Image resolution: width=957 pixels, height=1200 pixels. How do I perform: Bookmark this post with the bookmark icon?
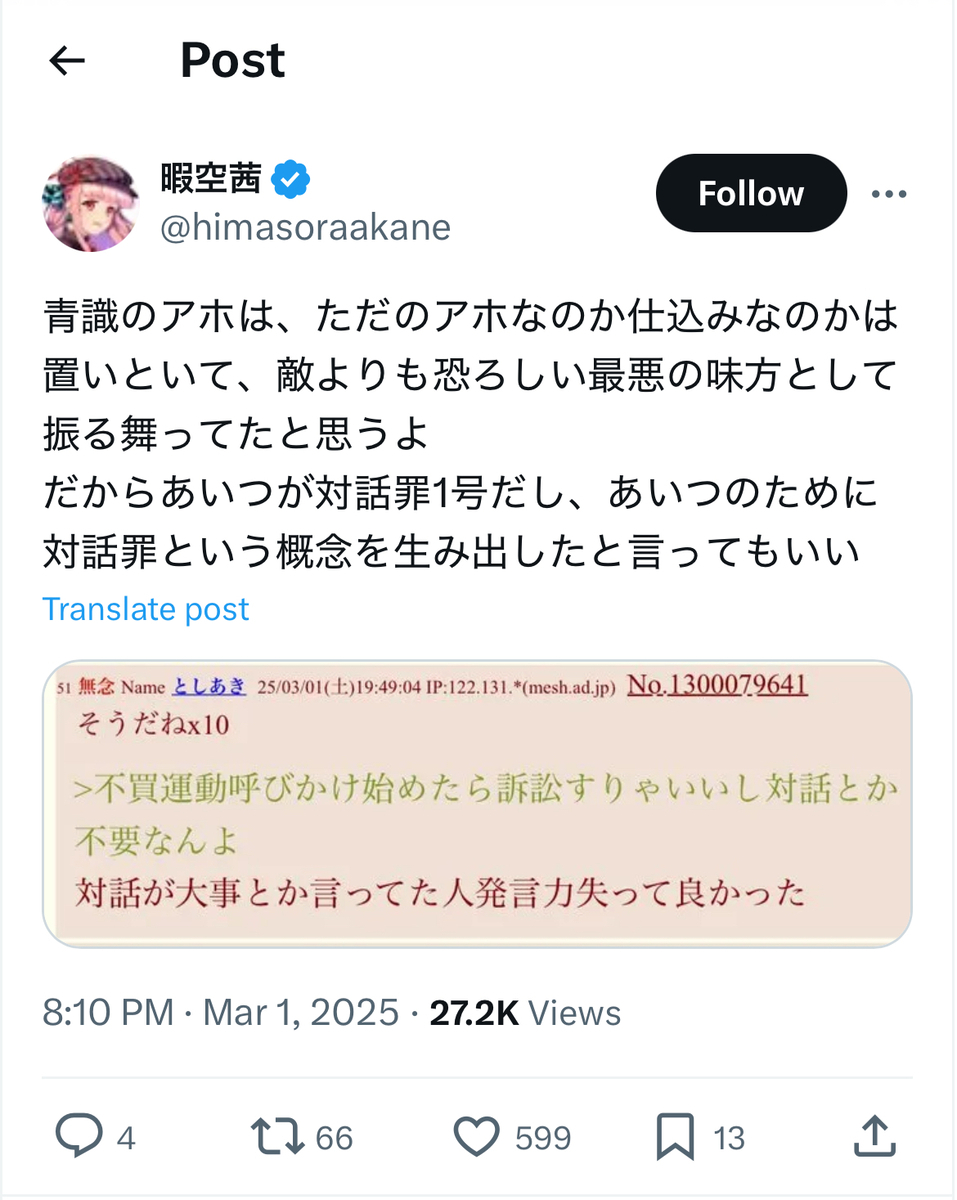click(x=676, y=1136)
